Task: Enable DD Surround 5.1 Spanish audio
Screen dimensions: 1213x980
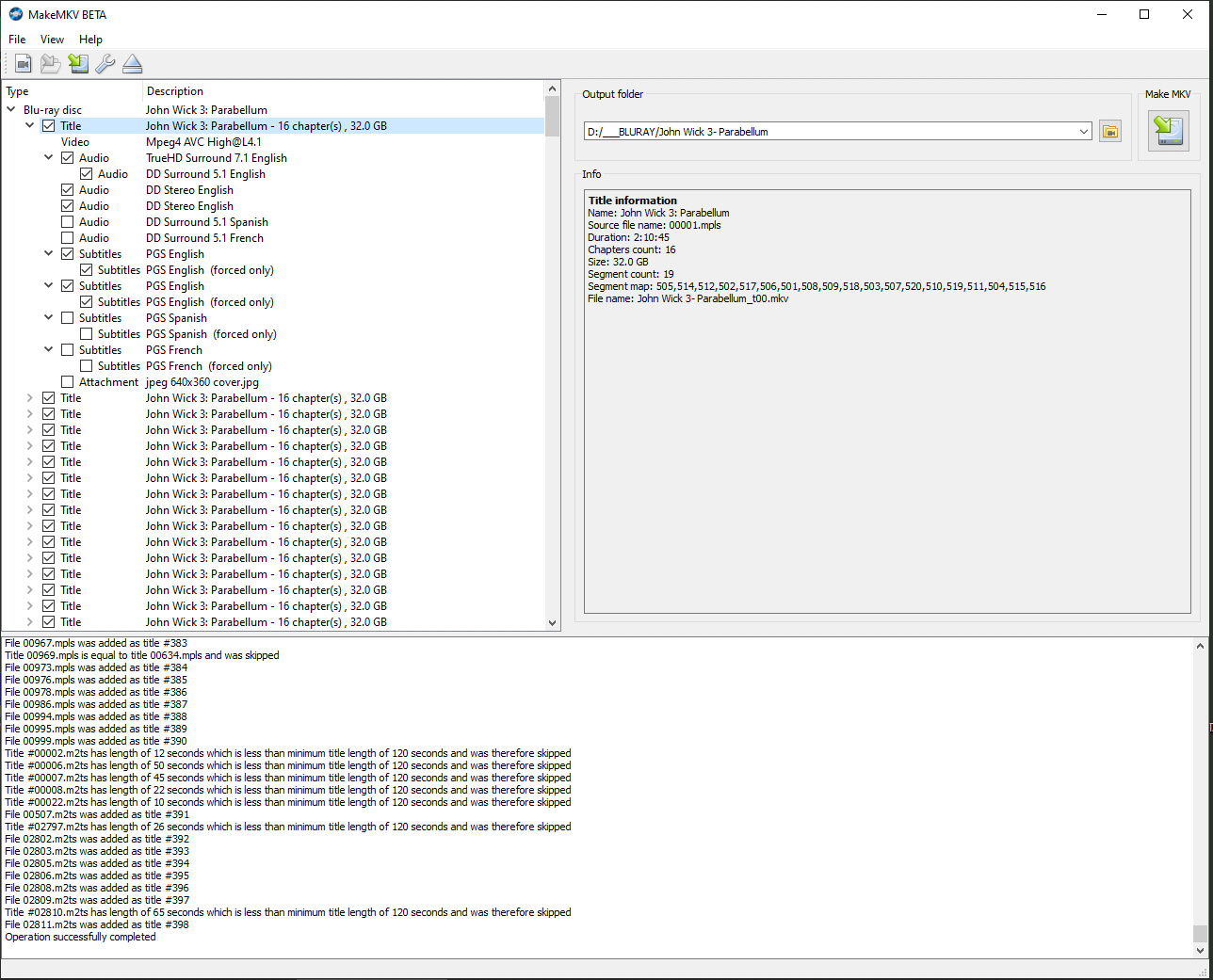Action: tap(68, 222)
